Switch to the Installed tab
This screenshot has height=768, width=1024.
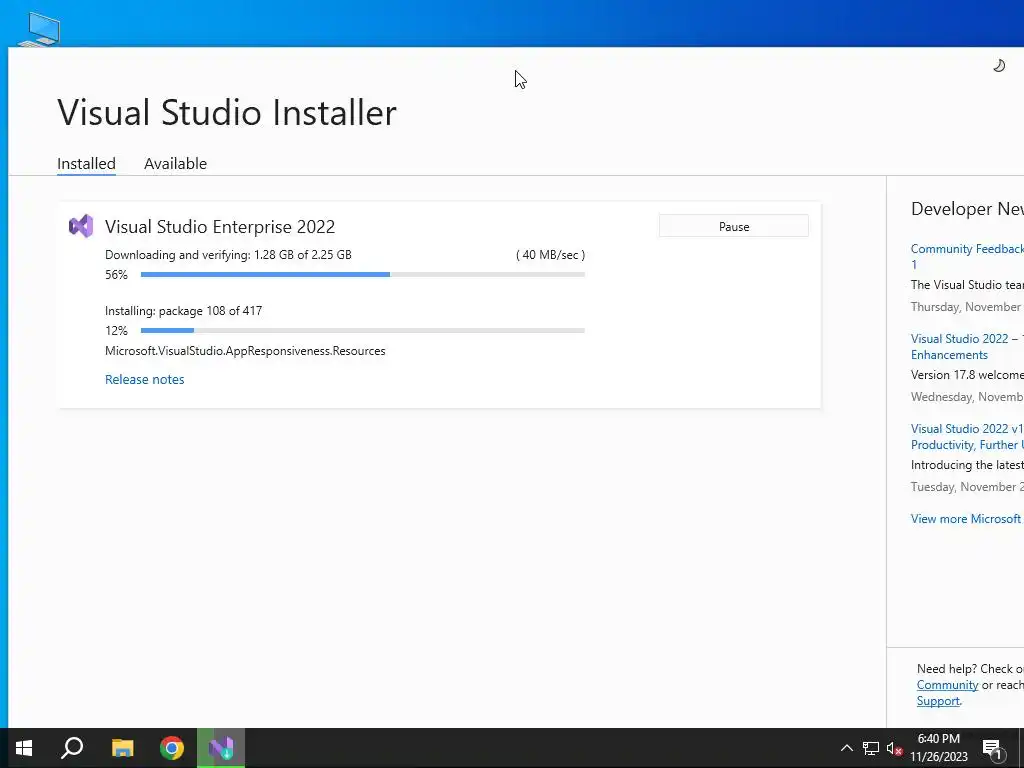(x=86, y=163)
